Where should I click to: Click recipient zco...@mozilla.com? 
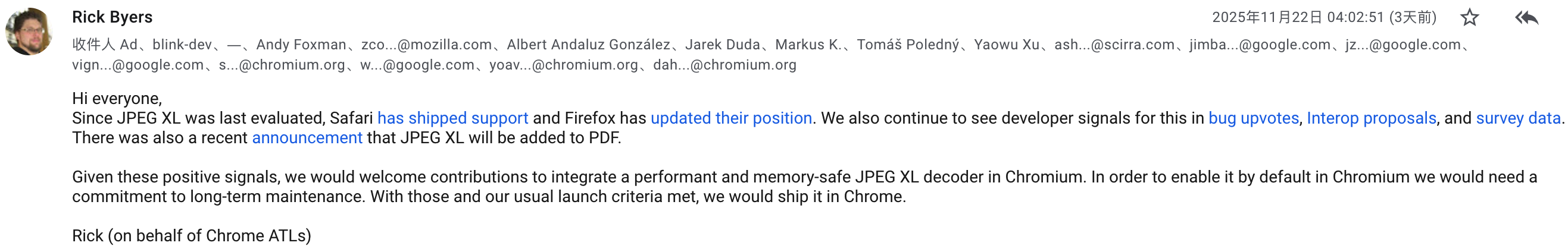pyautogui.click(x=426, y=45)
